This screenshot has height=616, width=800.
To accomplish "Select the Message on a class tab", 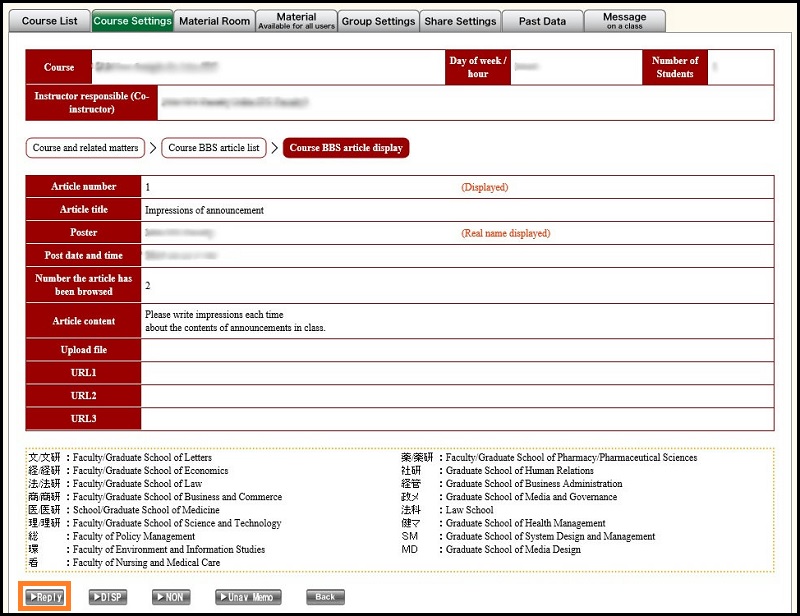I will 625,21.
